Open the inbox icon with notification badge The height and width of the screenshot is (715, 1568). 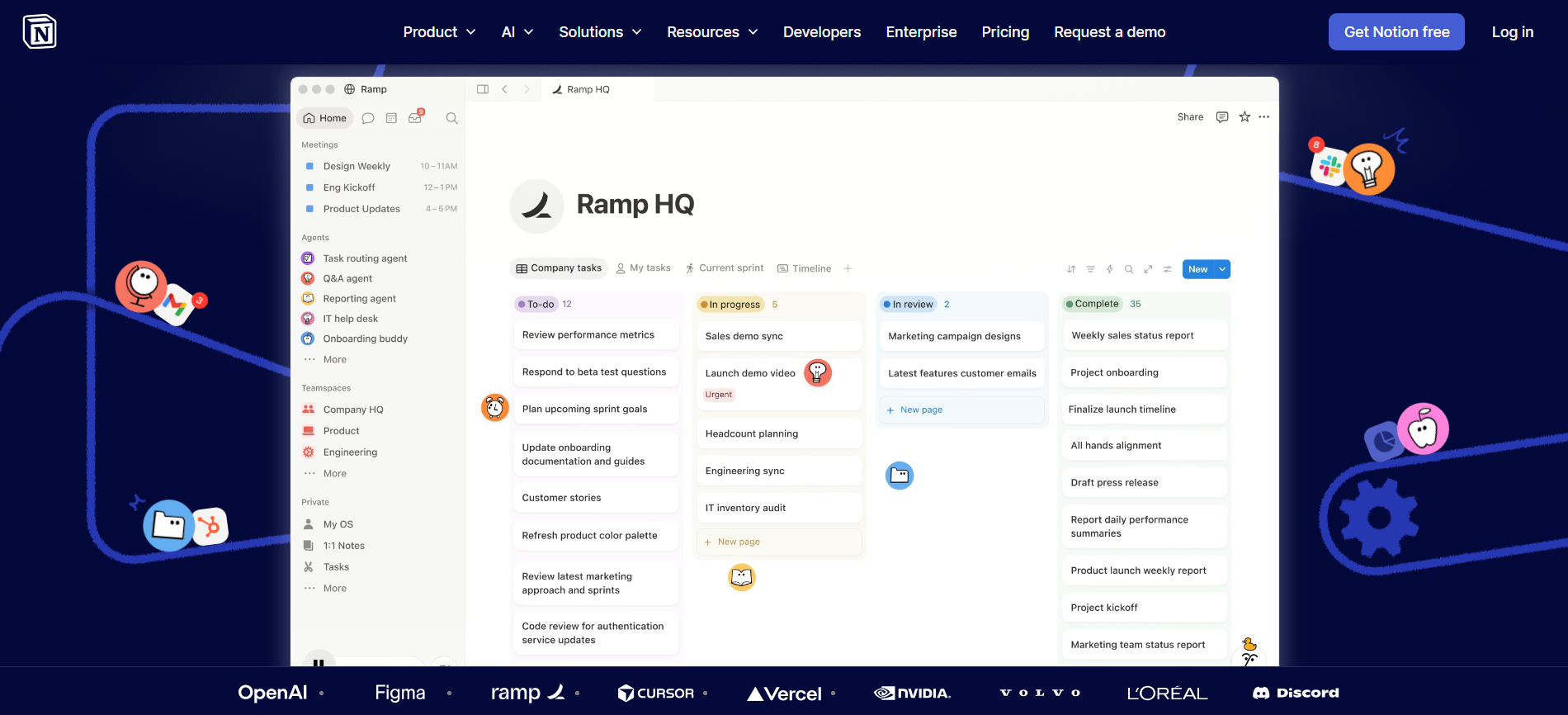(415, 117)
